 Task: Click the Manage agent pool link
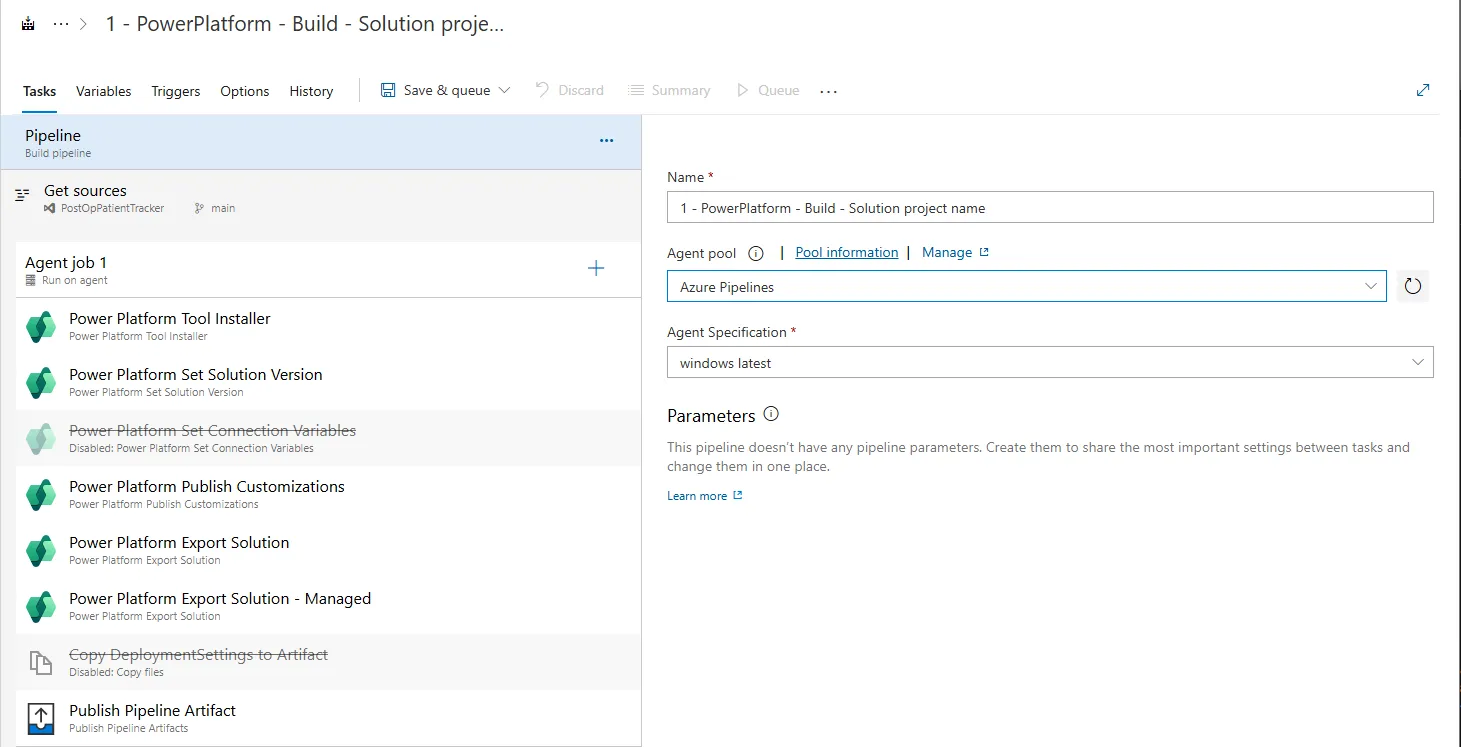[955, 252]
